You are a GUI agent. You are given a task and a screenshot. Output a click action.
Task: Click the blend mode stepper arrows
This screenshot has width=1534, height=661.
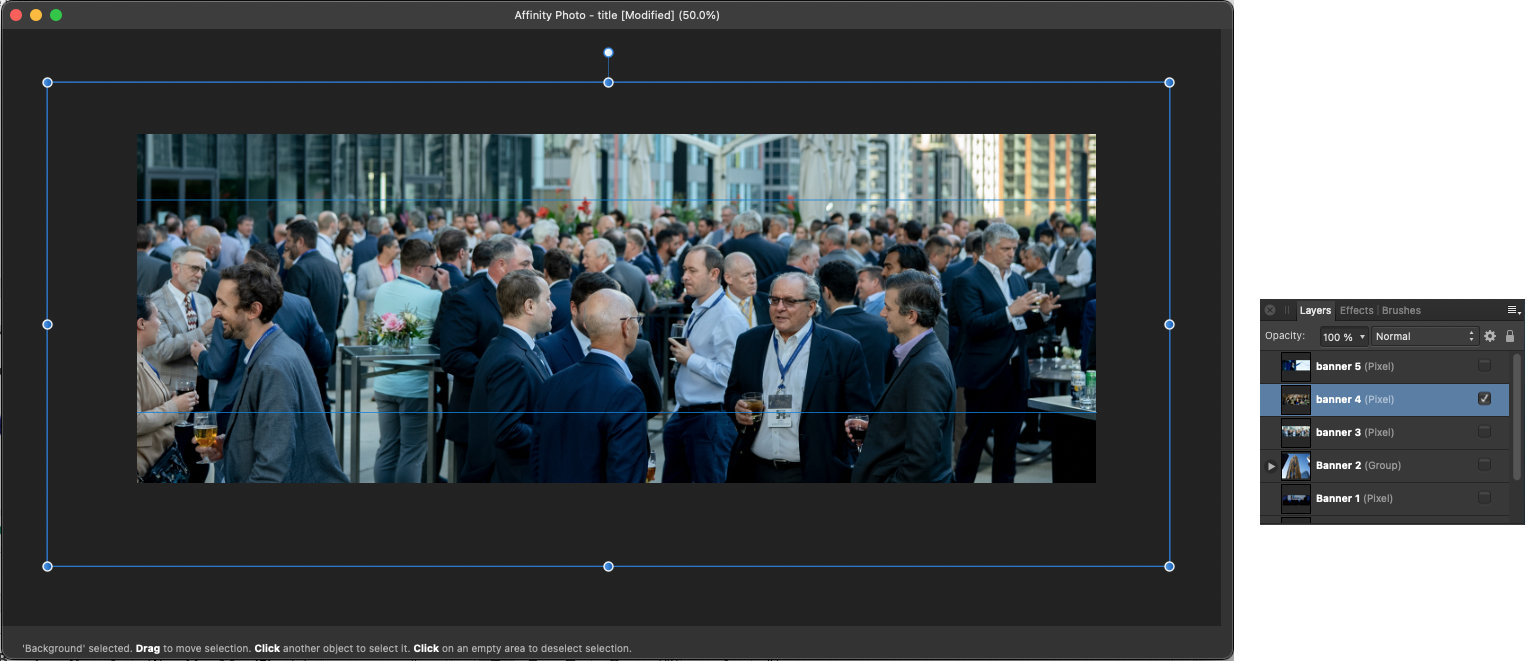tap(1471, 336)
